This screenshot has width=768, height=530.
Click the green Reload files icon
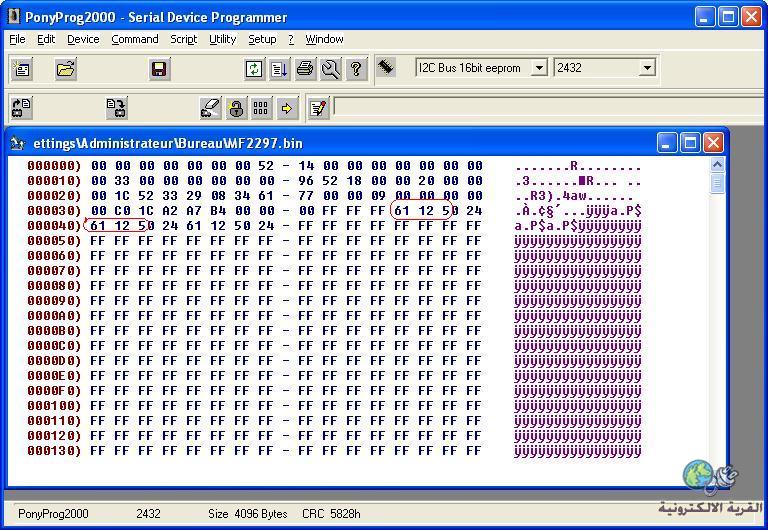[x=254, y=69]
